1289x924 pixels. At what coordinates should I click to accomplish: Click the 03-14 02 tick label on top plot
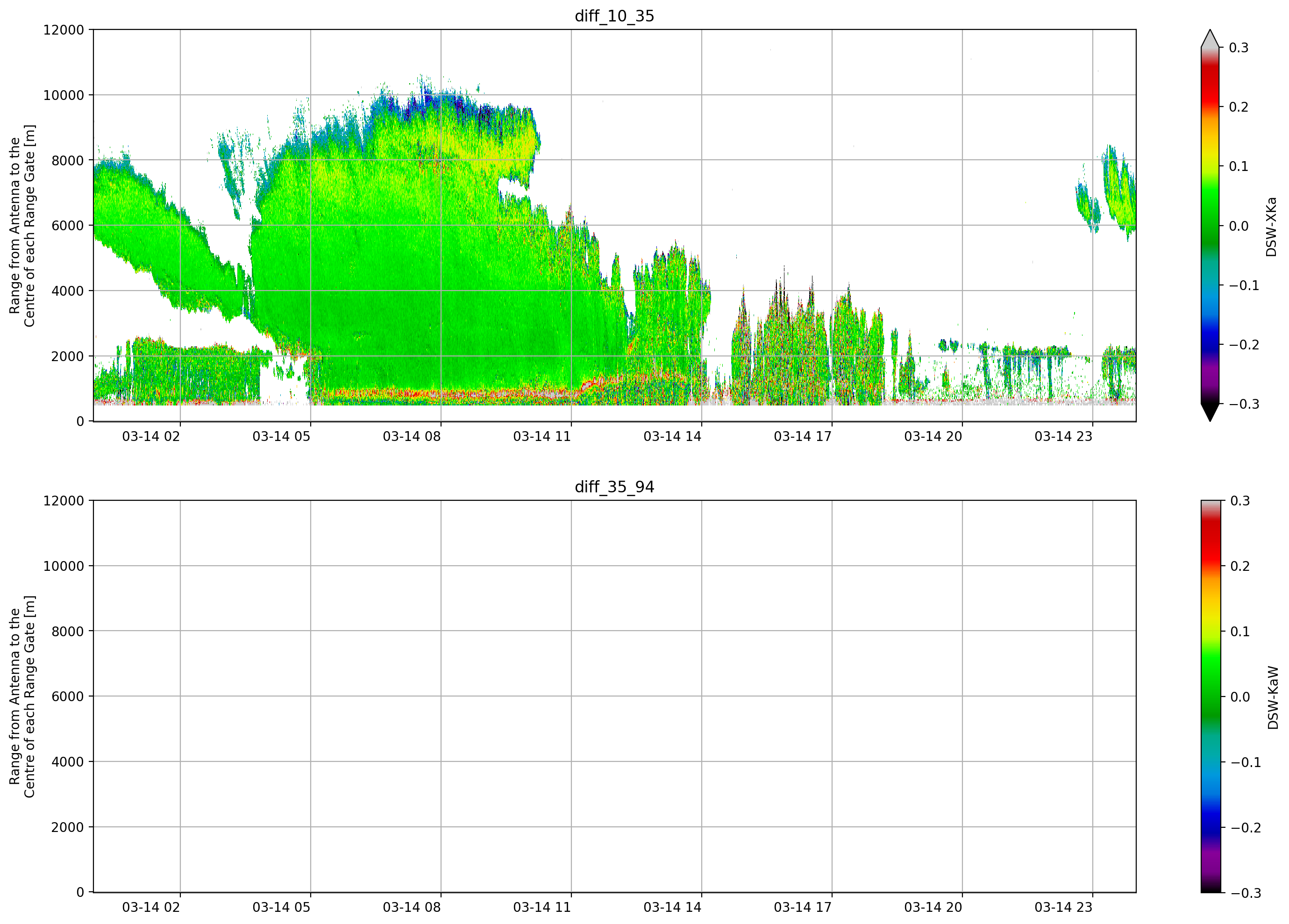150,436
